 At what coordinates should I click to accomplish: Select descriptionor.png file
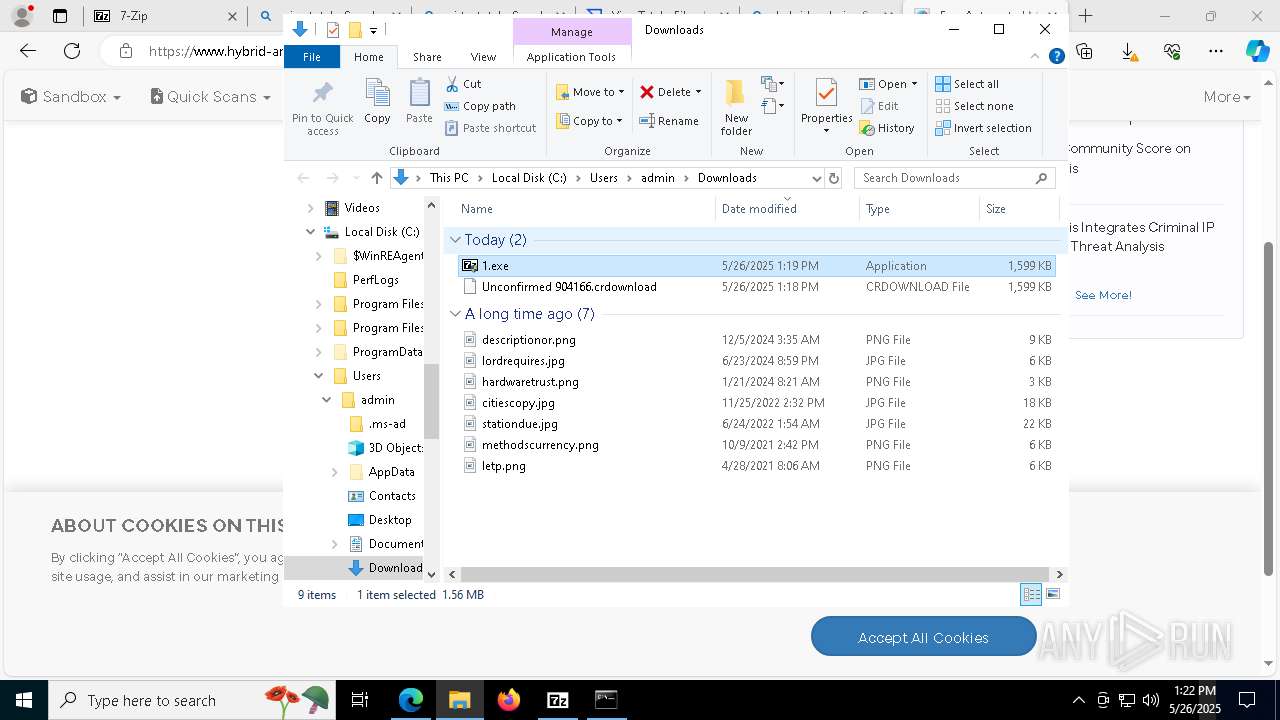click(756, 340)
